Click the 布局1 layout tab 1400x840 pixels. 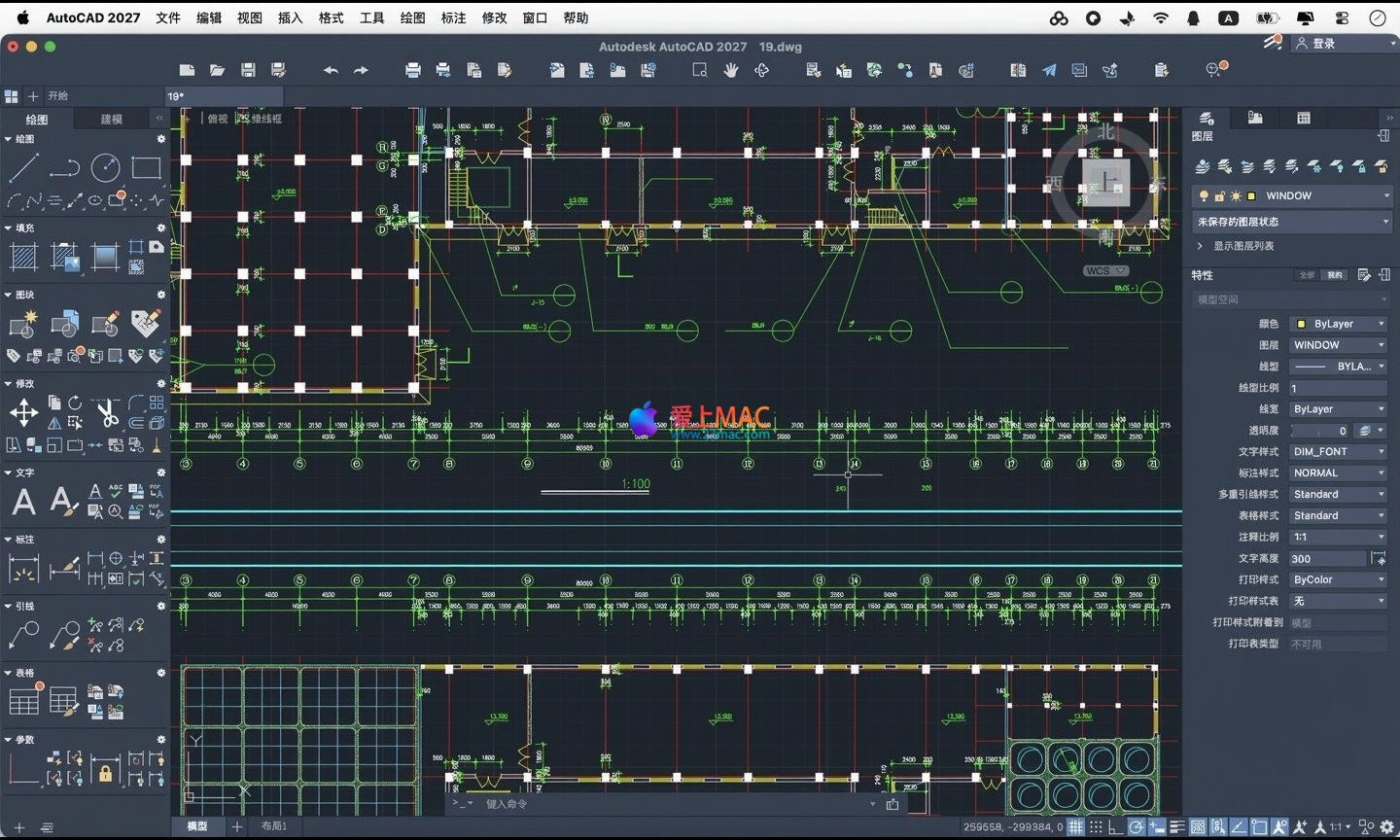point(274,825)
